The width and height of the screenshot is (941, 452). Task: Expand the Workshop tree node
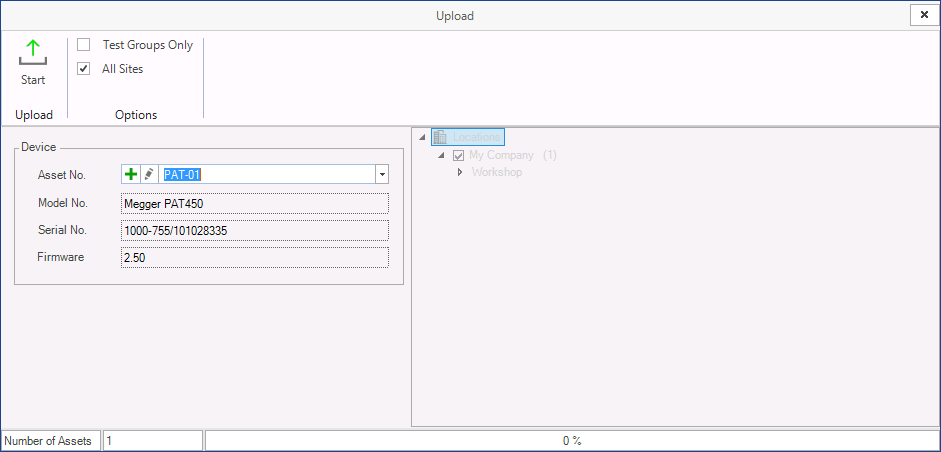[x=460, y=172]
